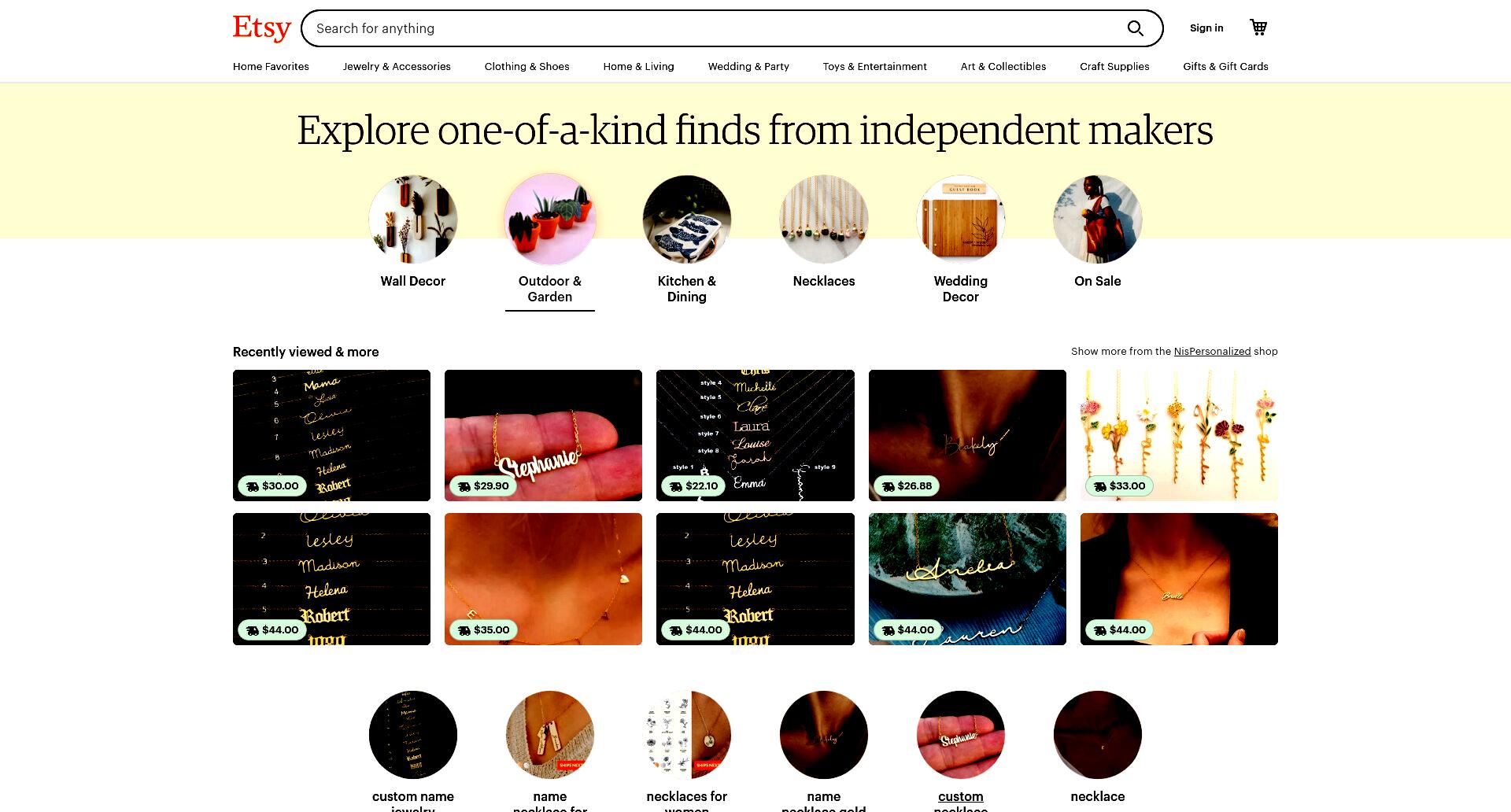Open Gifts & Gift Cards menu
The height and width of the screenshot is (812, 1511).
coord(1225,67)
